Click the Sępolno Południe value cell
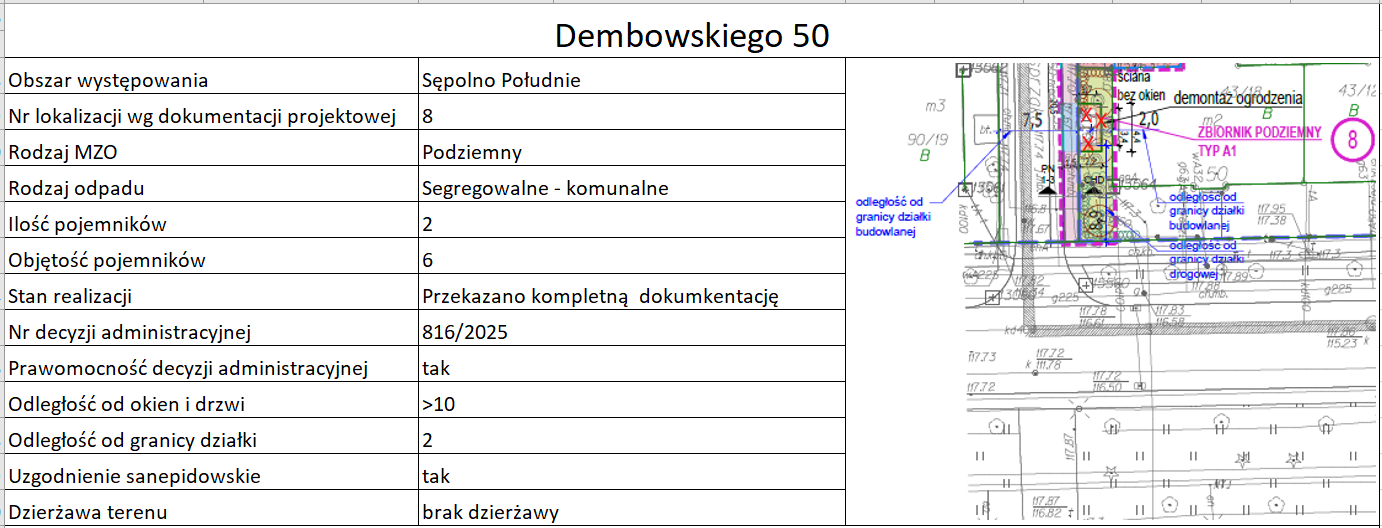Image resolution: width=1382 pixels, height=528 pixels. (501, 80)
